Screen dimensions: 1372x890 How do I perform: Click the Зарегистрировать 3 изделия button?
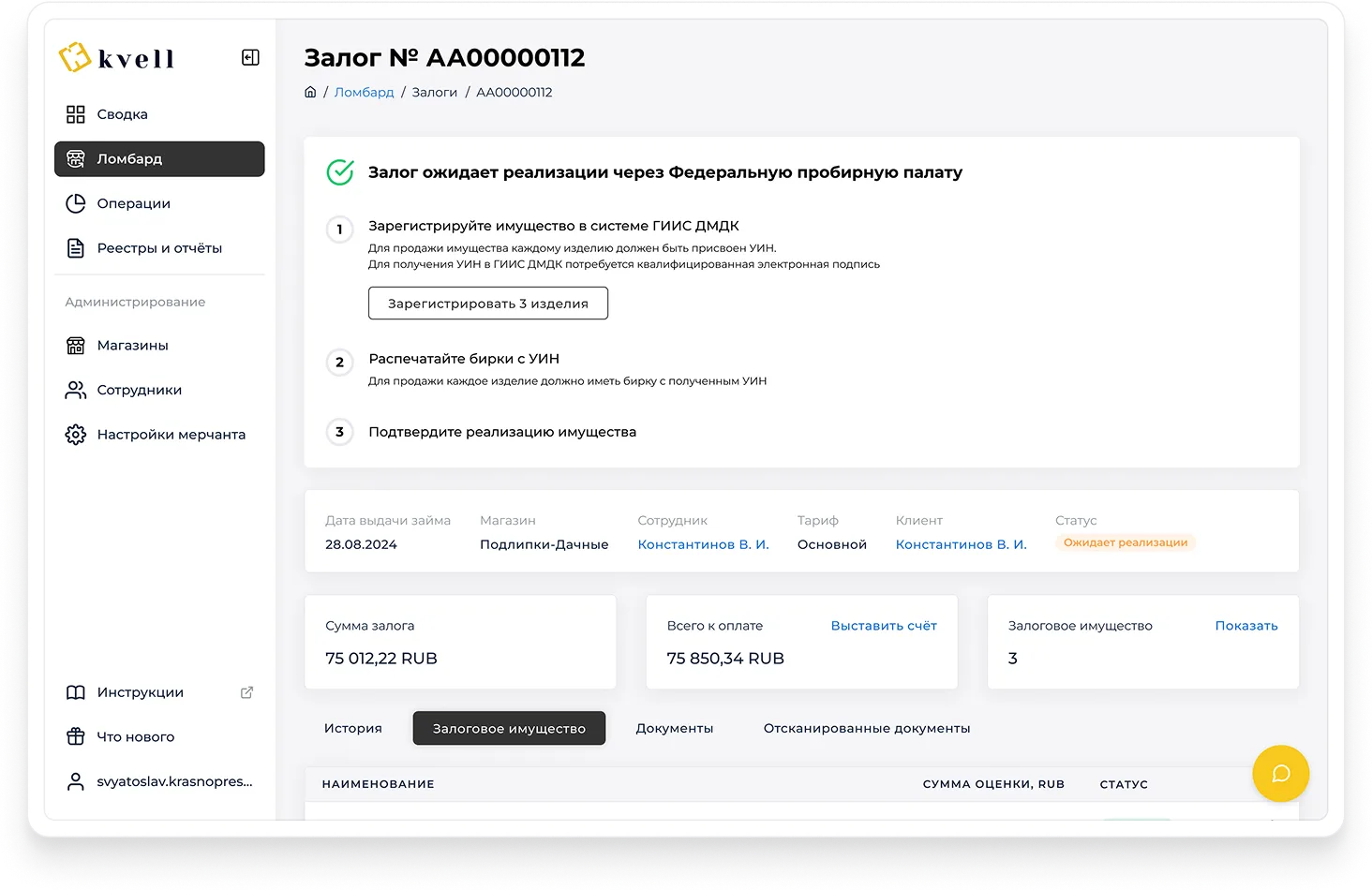pos(487,304)
